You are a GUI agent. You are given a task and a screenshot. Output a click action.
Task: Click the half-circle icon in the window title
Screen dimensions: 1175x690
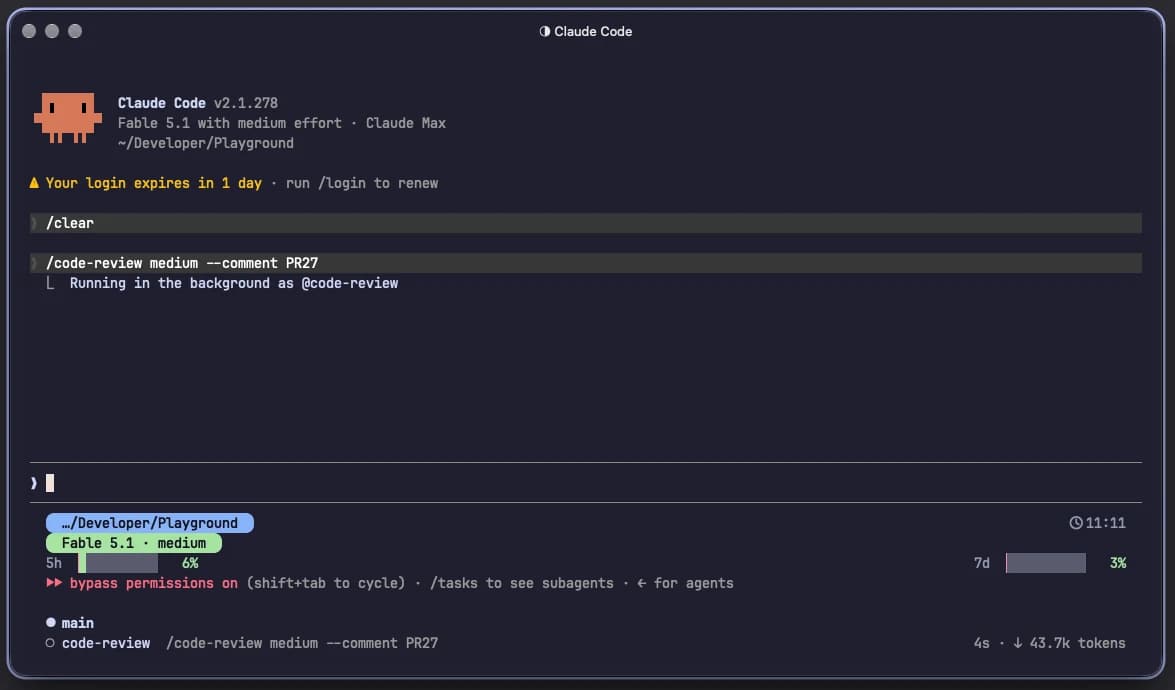coord(545,31)
